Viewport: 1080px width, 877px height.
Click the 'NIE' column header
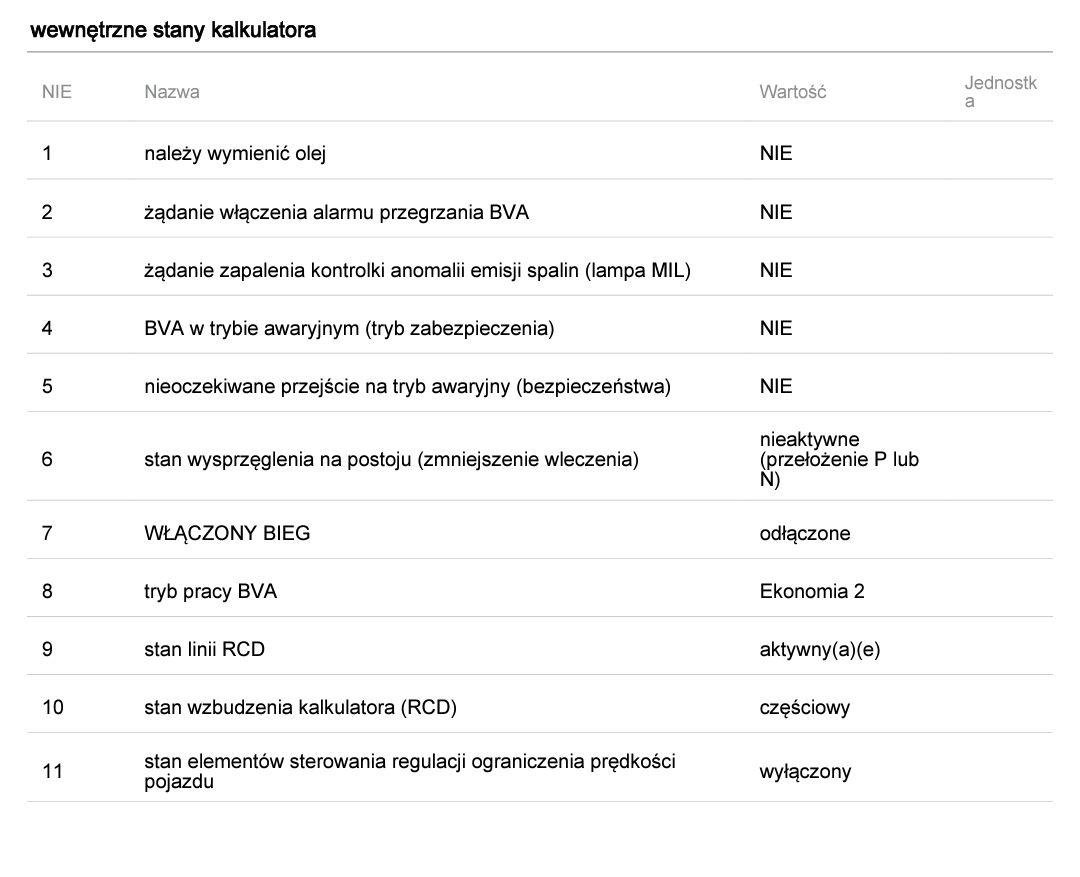(57, 92)
